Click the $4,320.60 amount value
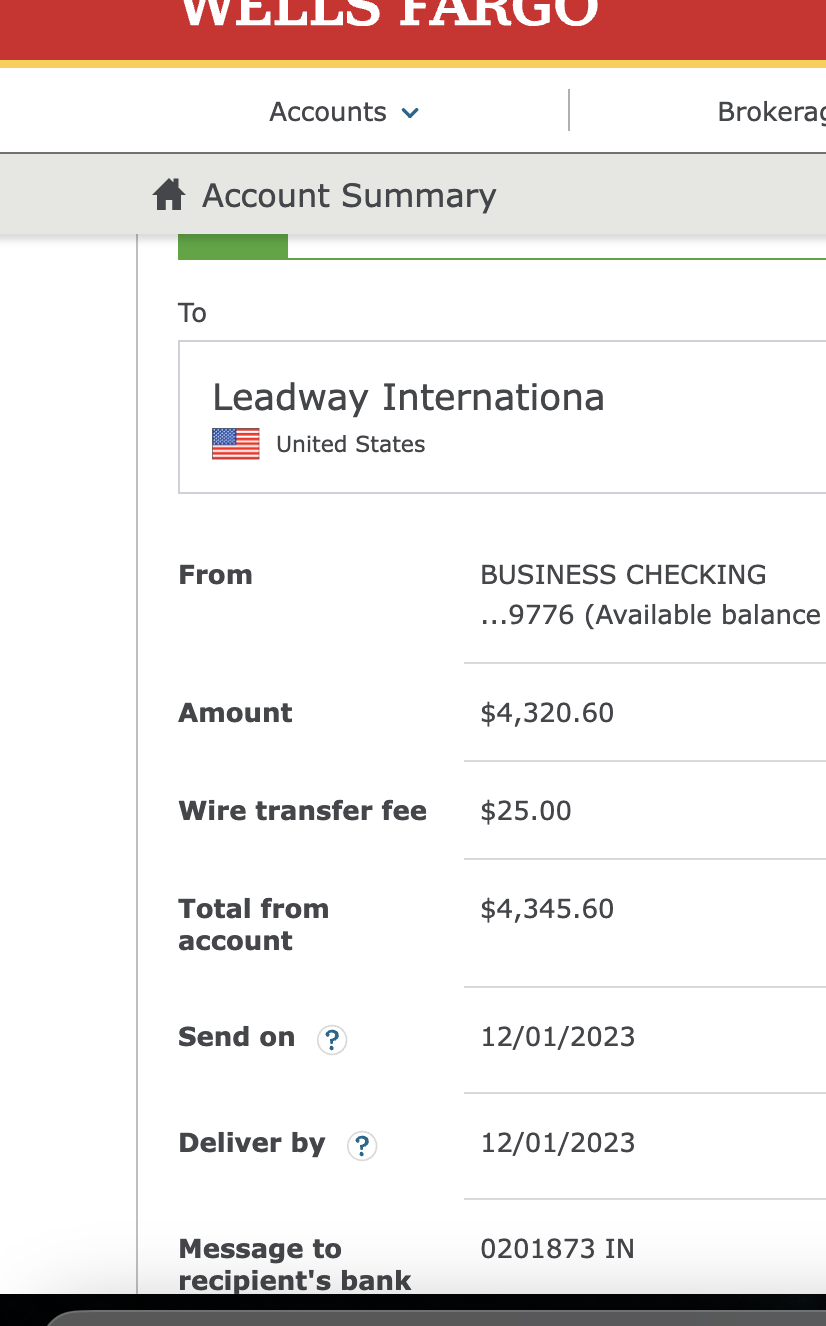The height and width of the screenshot is (1326, 826). coord(547,713)
